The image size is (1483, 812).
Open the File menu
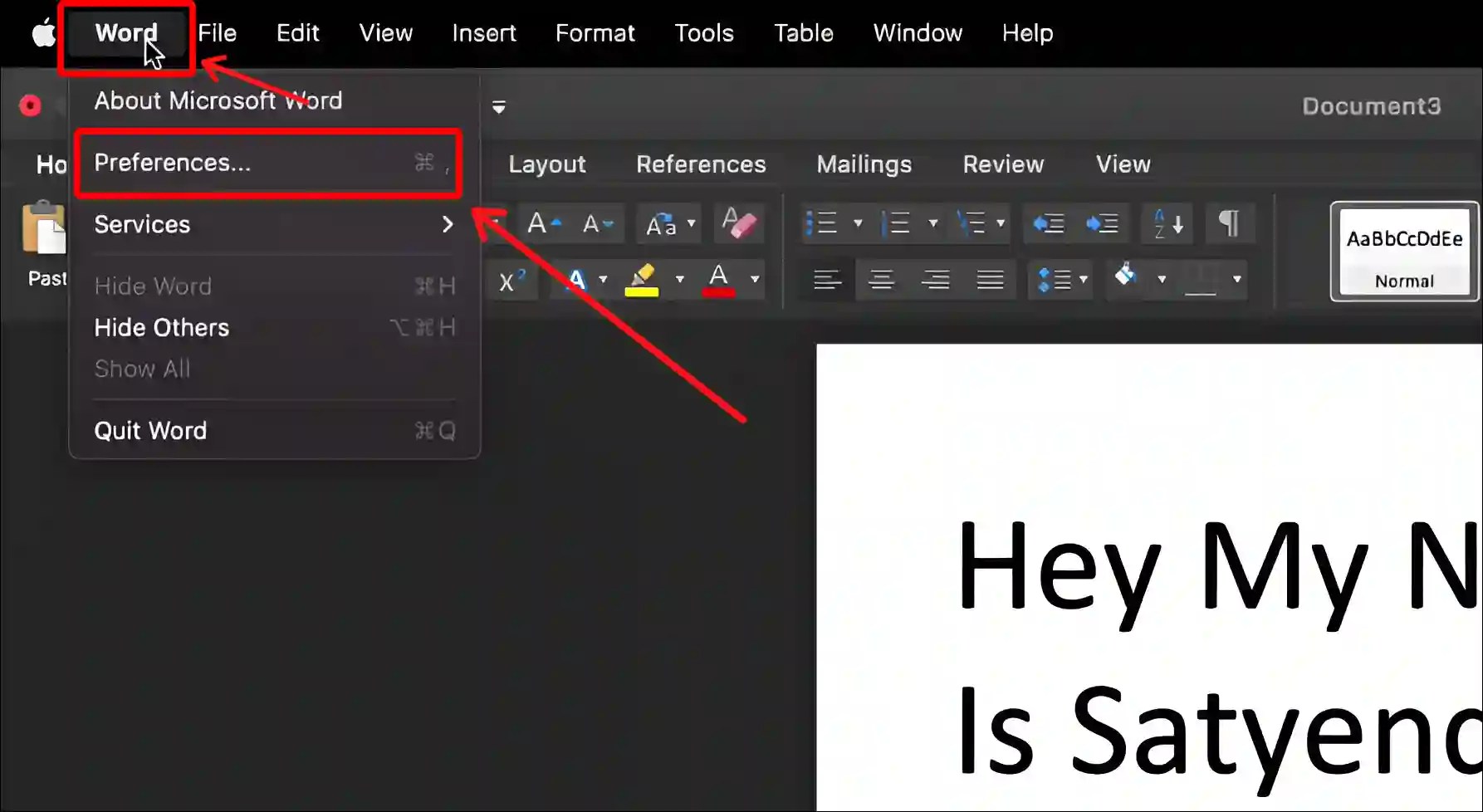coord(218,33)
